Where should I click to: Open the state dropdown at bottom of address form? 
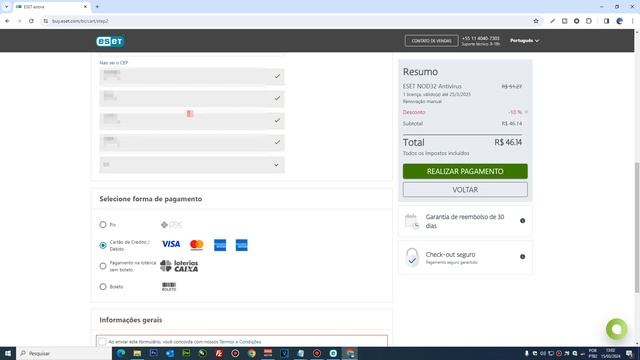coord(192,165)
